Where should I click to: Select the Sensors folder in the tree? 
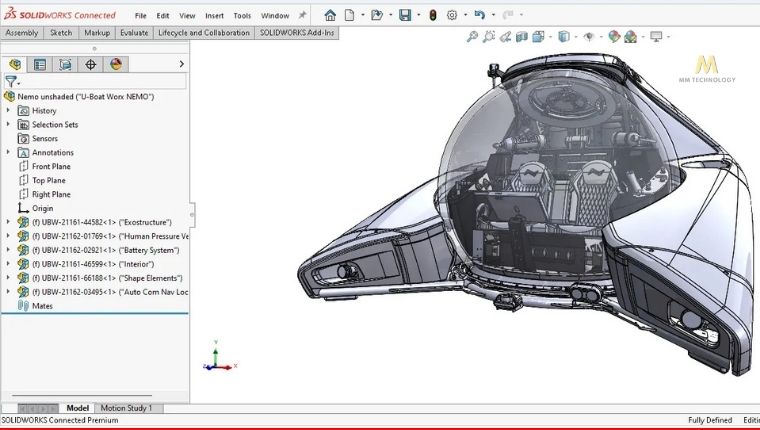[x=45, y=139]
